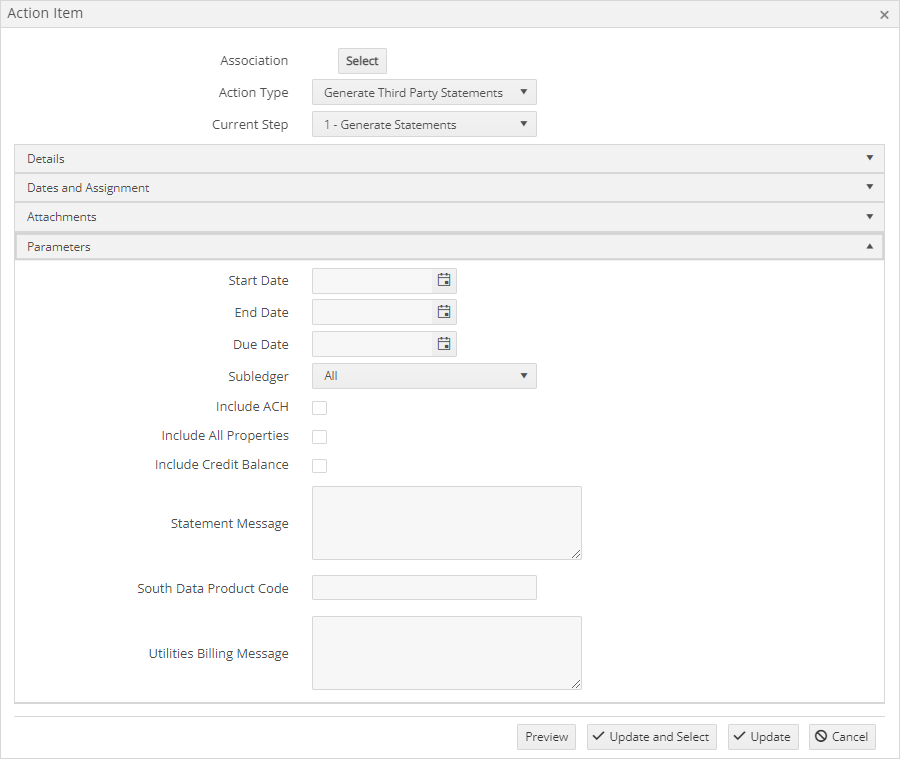900x759 pixels.
Task: Focus the South Data Product Code field
Action: click(x=424, y=588)
